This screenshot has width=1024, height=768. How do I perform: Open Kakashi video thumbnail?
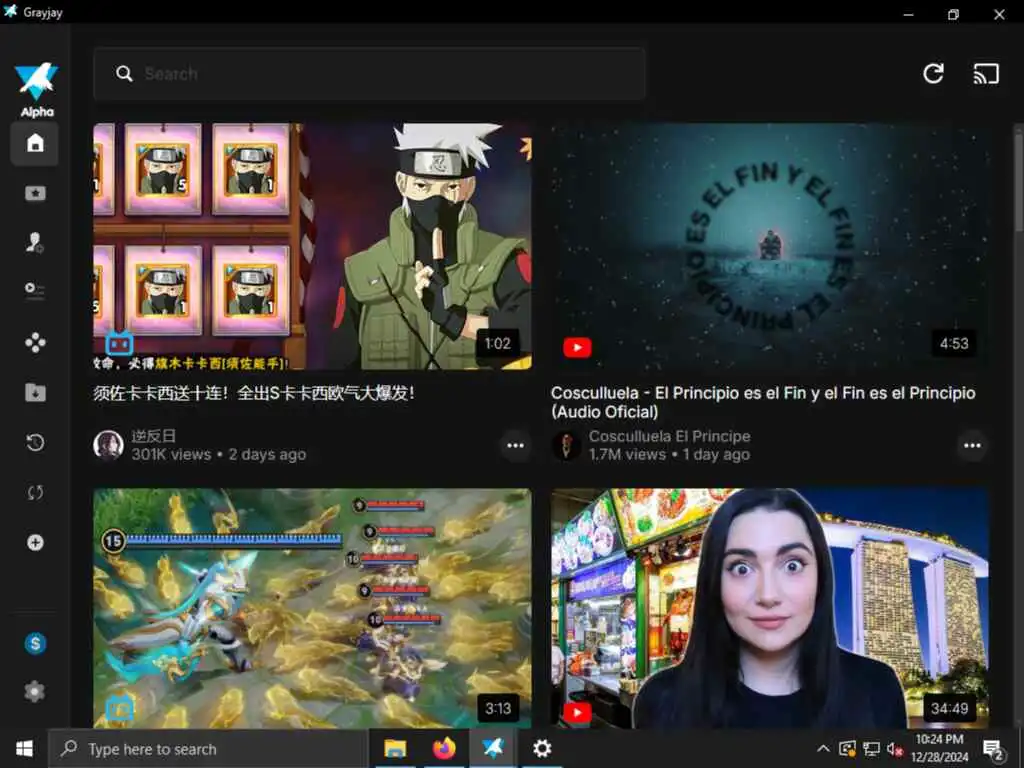(312, 246)
